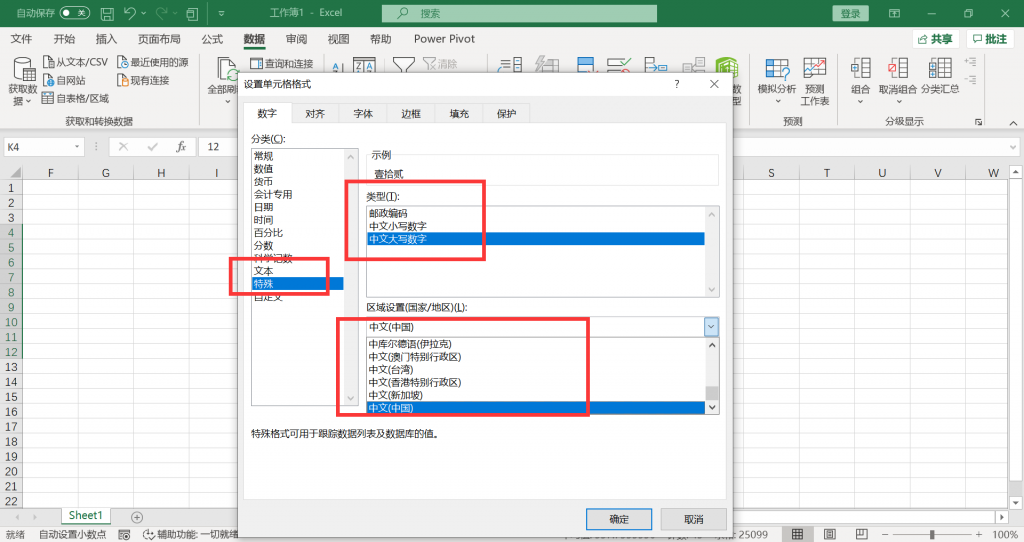
Task: Click the 确定 OK button
Action: pyautogui.click(x=619, y=519)
